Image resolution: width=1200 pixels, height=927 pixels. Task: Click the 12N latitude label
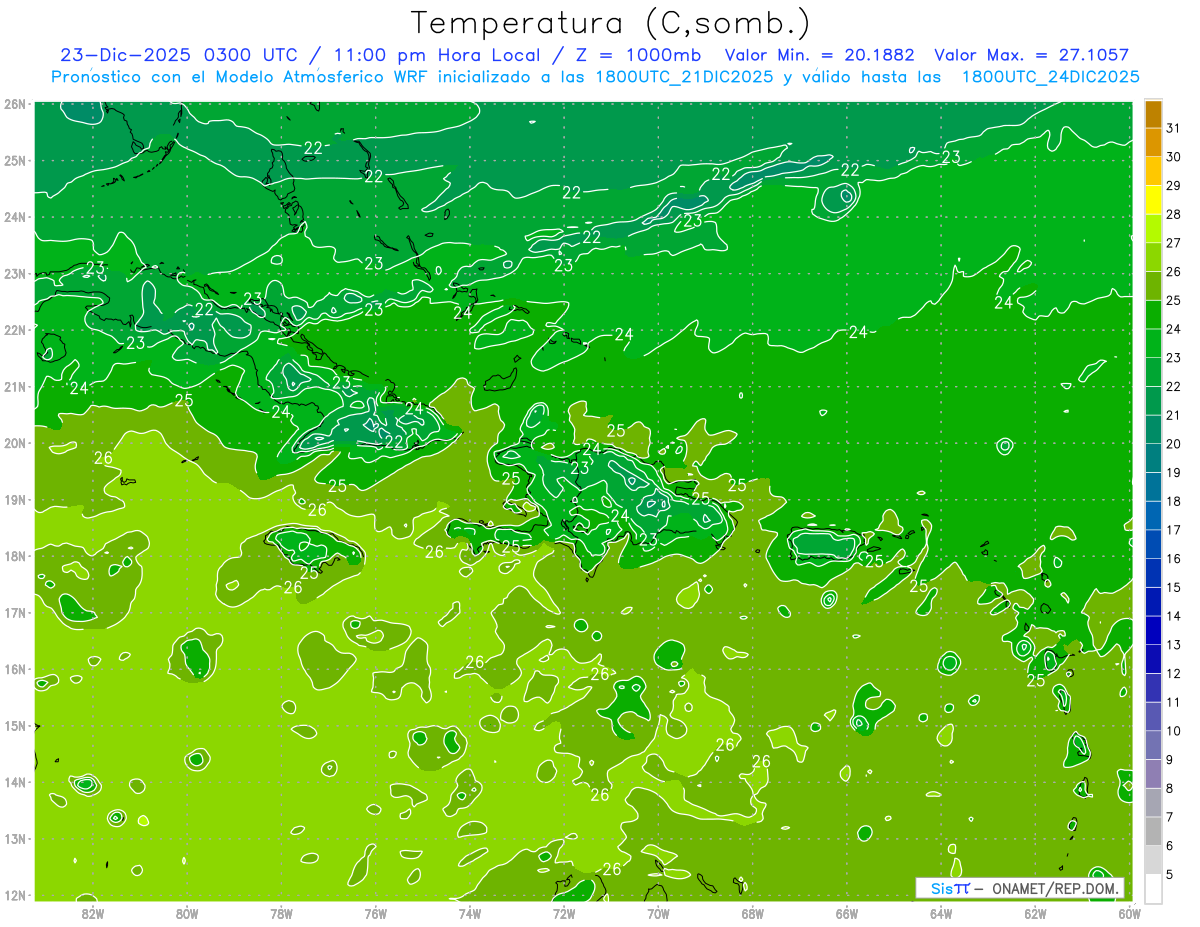tap(15, 895)
